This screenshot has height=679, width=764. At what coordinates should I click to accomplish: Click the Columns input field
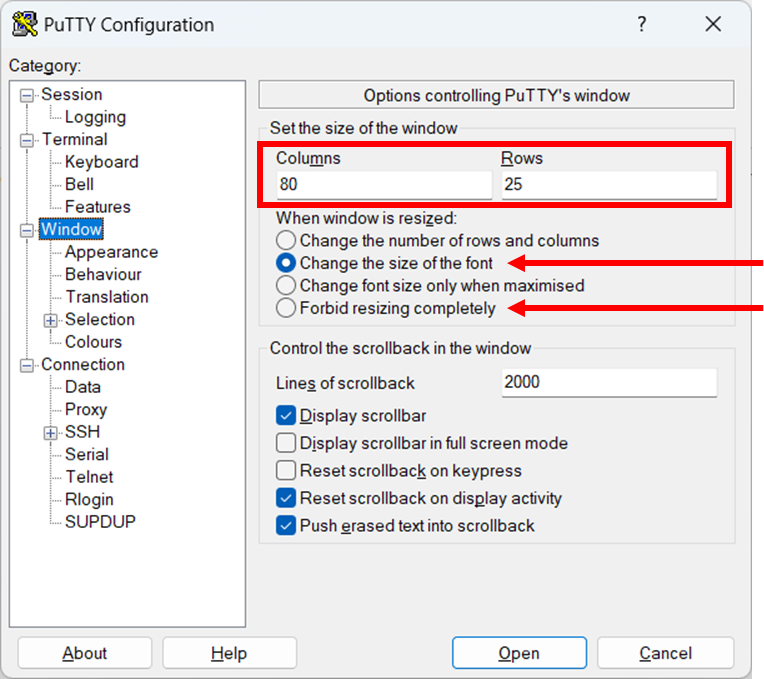[384, 185]
